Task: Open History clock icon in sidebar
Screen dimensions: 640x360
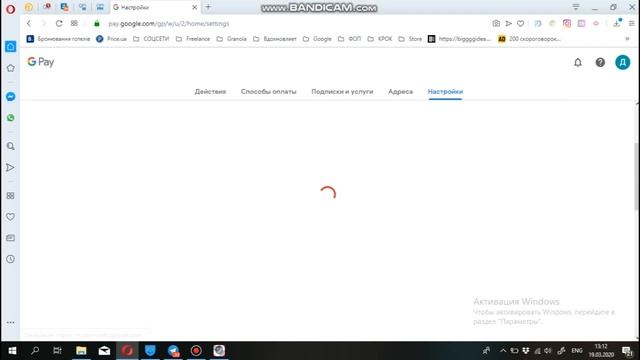Action: pyautogui.click(x=11, y=259)
